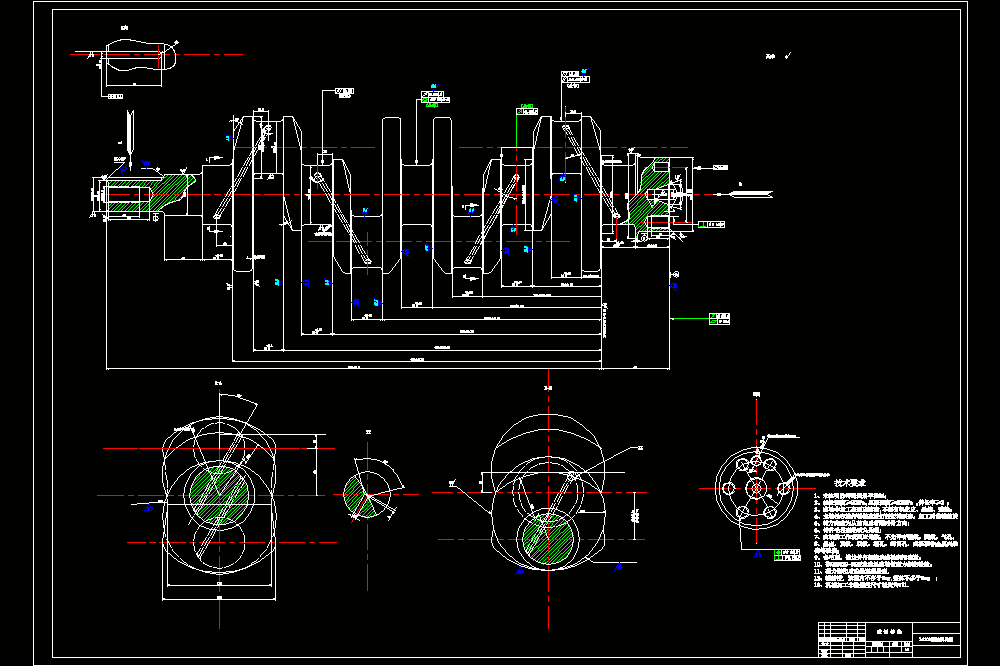Click the green tolerance frame beside the flange end view
This screenshot has width=1000, height=666.
(x=787, y=555)
